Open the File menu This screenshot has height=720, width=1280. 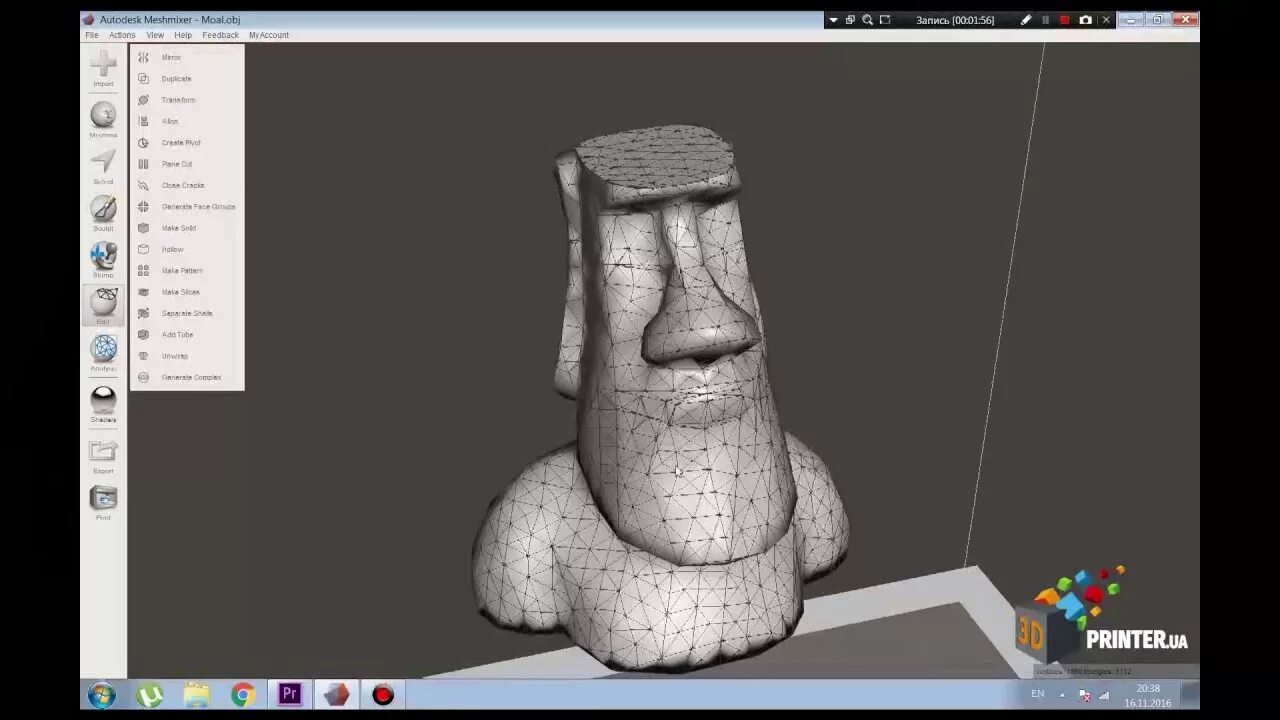coord(92,35)
